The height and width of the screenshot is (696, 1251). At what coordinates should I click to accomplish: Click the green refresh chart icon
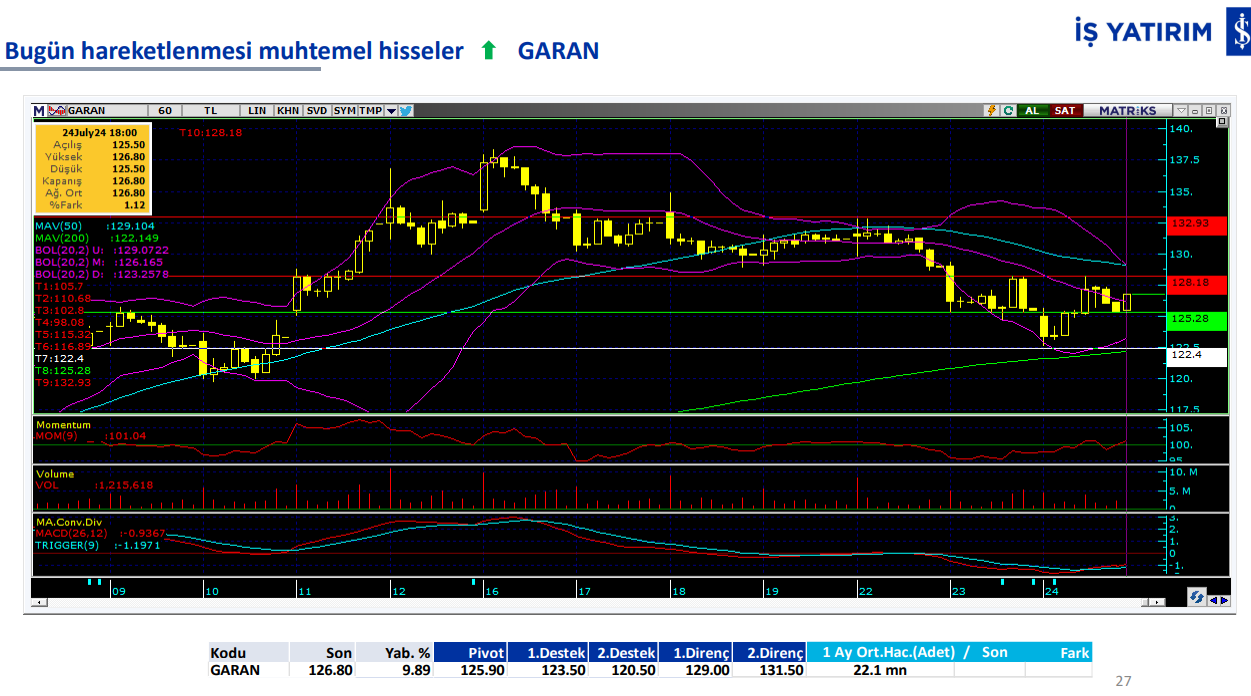[x=1008, y=109]
